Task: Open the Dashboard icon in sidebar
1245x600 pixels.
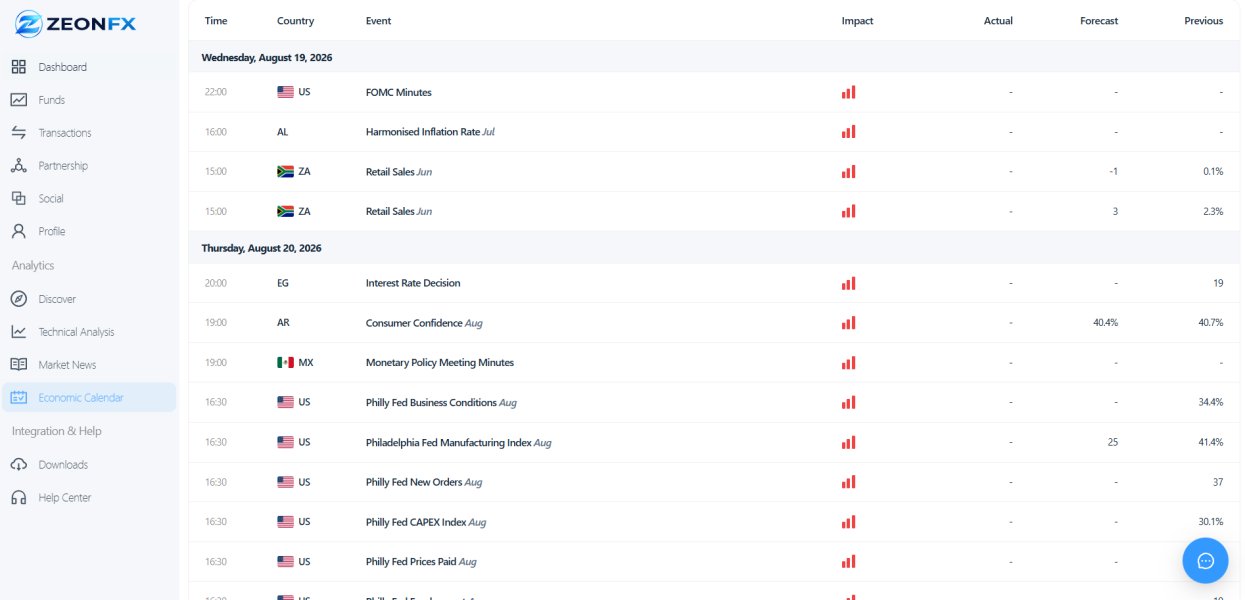Action: coord(18,67)
